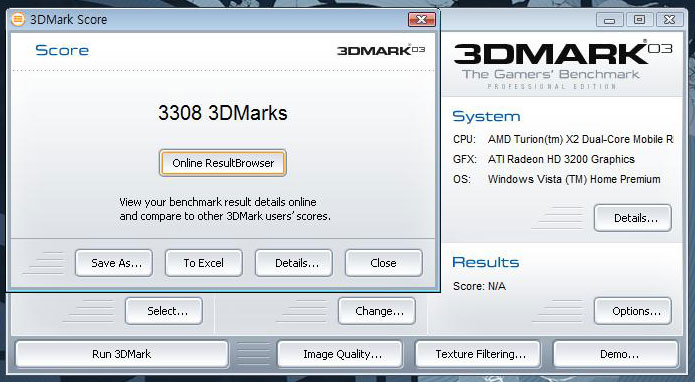Select the CPU AMD Turion X2 line

coord(563,139)
